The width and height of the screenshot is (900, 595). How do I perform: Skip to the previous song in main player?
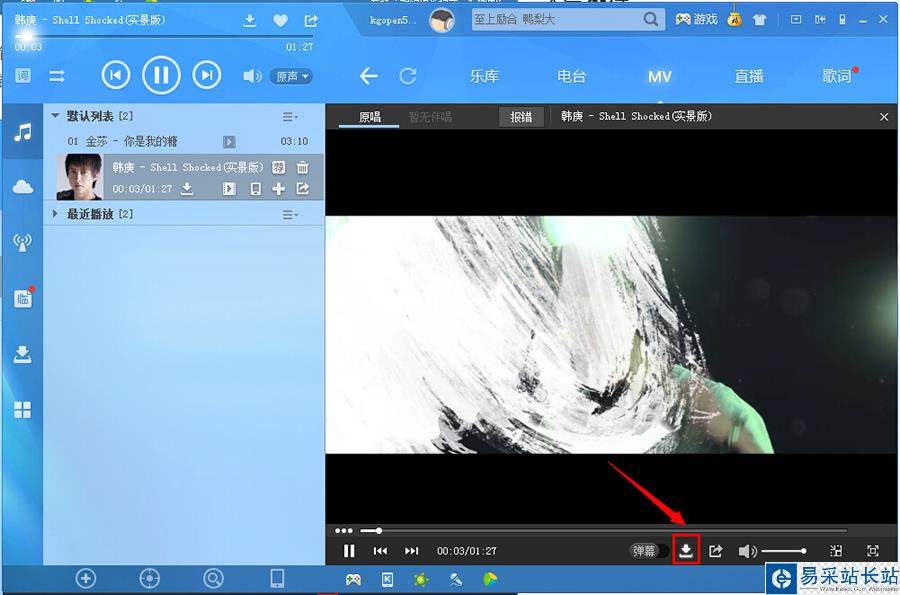click(x=116, y=75)
